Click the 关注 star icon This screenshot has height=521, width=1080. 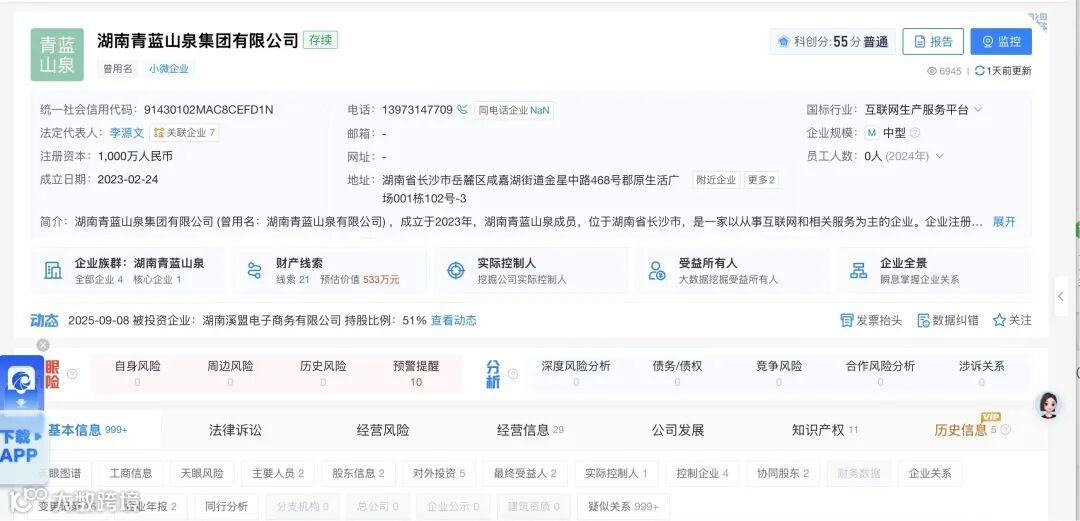[999, 320]
